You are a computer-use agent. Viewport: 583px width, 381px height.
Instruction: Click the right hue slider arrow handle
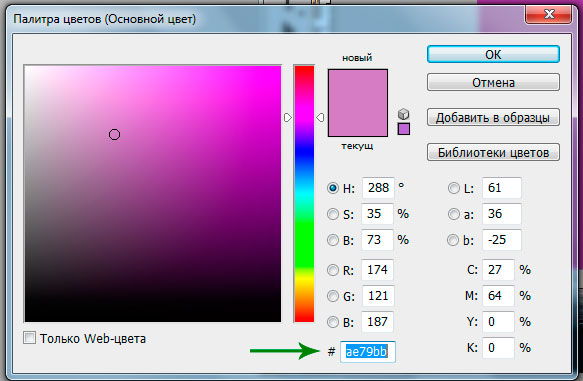click(320, 117)
